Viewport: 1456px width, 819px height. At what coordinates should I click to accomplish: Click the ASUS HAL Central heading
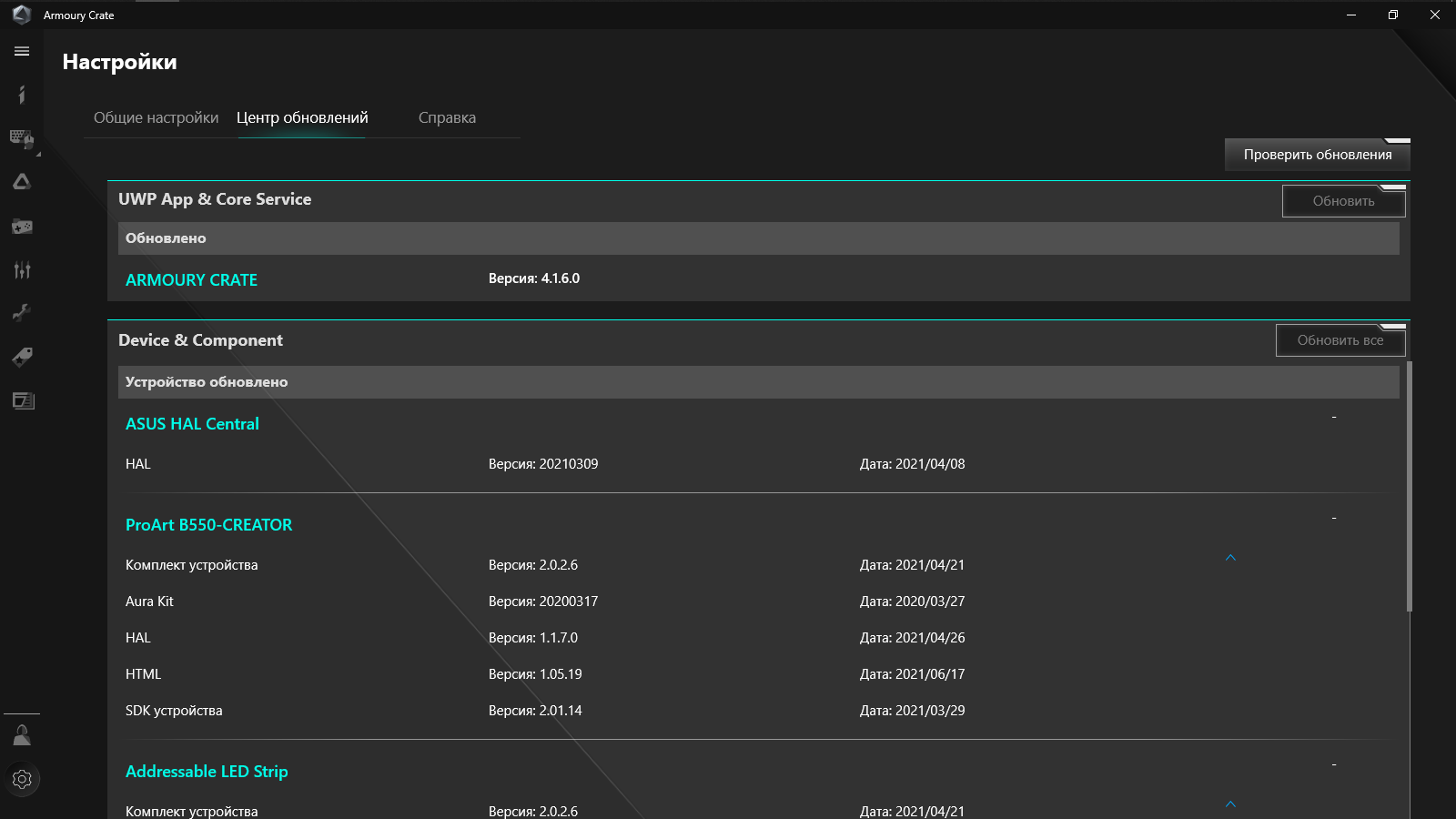tap(192, 424)
